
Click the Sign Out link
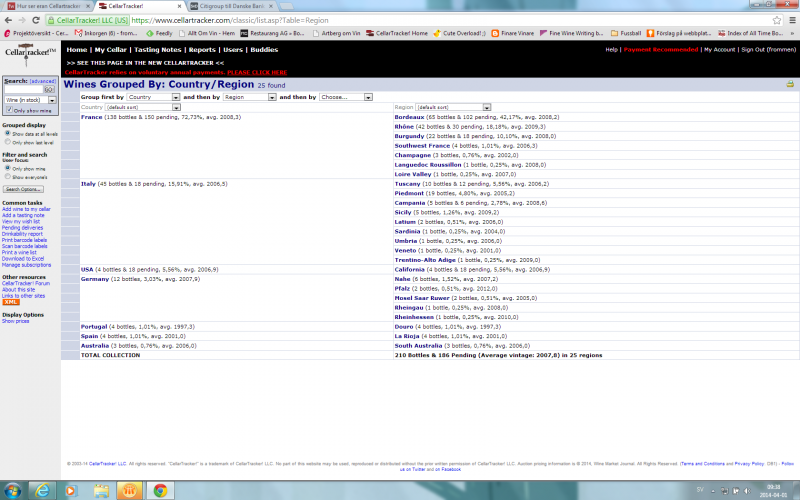(768, 49)
